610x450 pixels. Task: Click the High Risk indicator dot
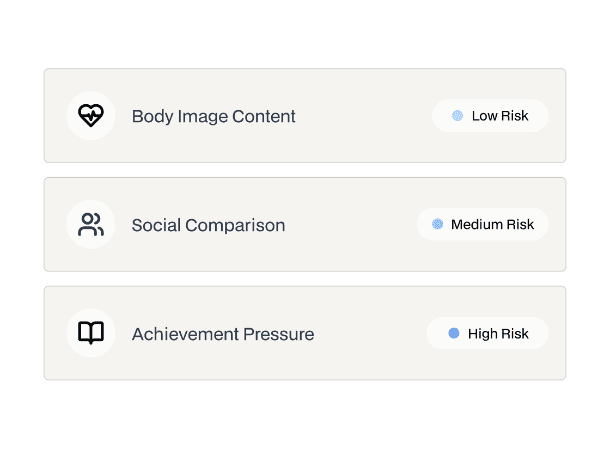454,333
